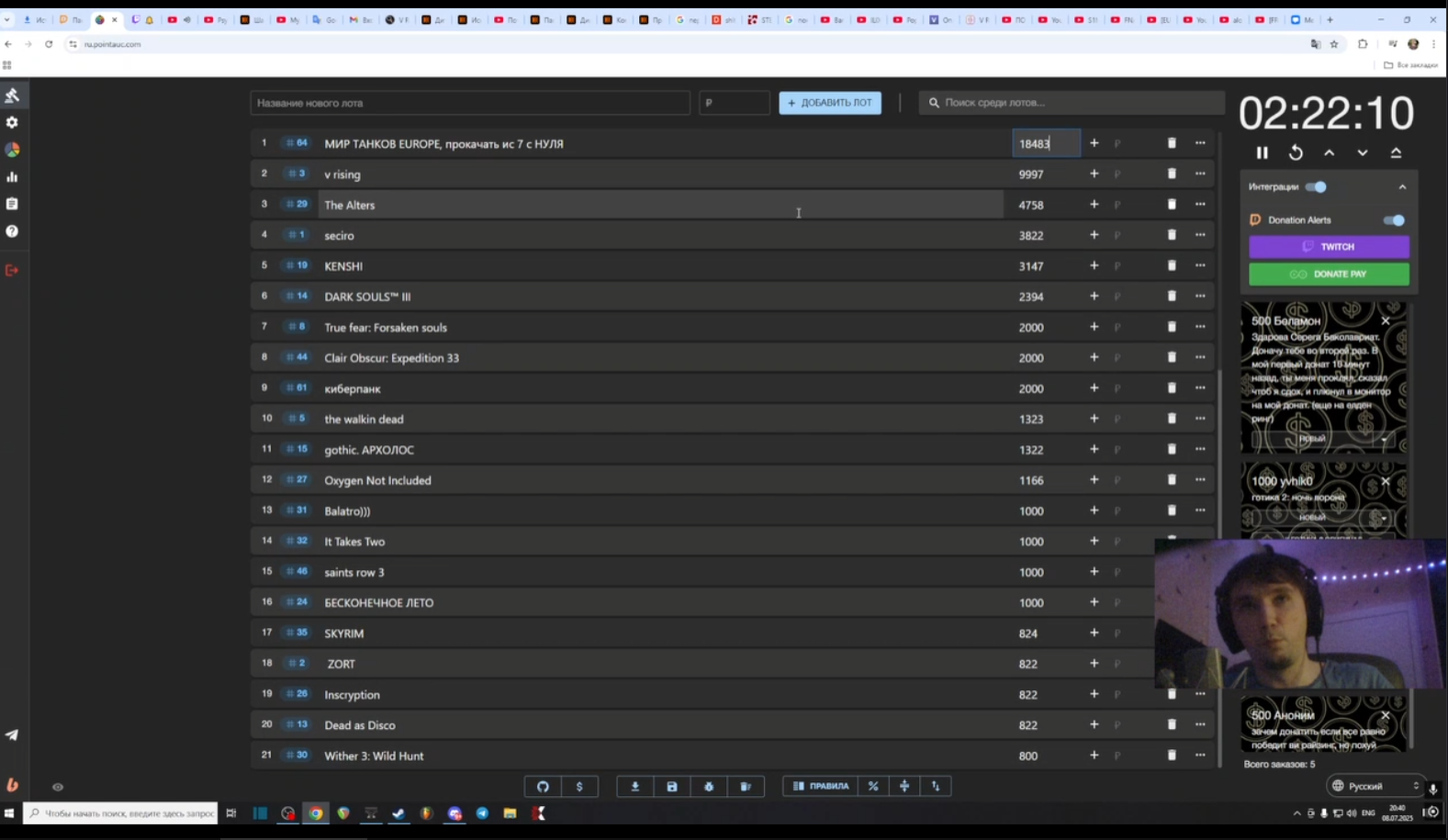Dismiss the 500 Беламон donation card

tap(1386, 320)
